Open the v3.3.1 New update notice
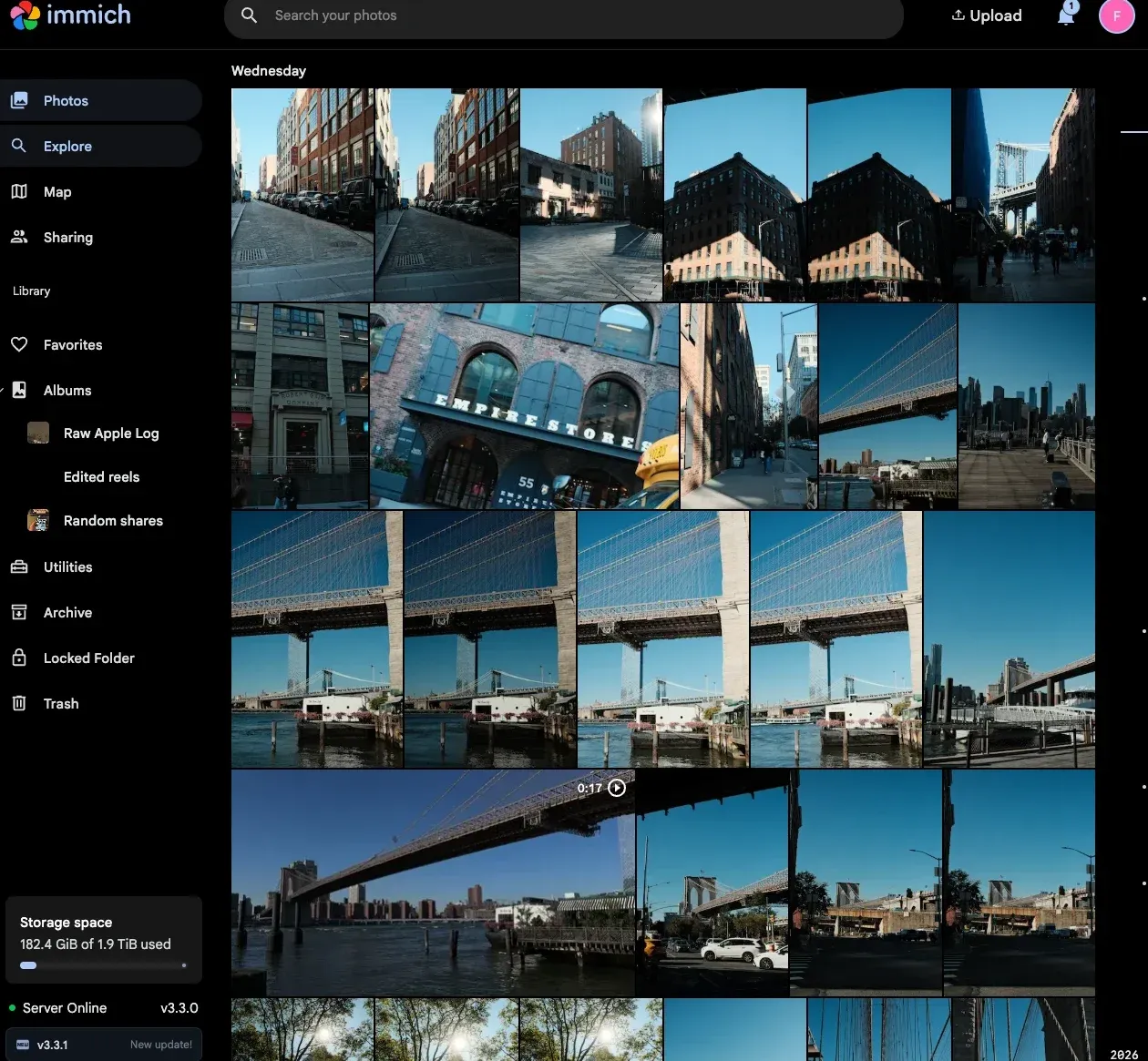The height and width of the screenshot is (1061, 1148). [104, 1045]
